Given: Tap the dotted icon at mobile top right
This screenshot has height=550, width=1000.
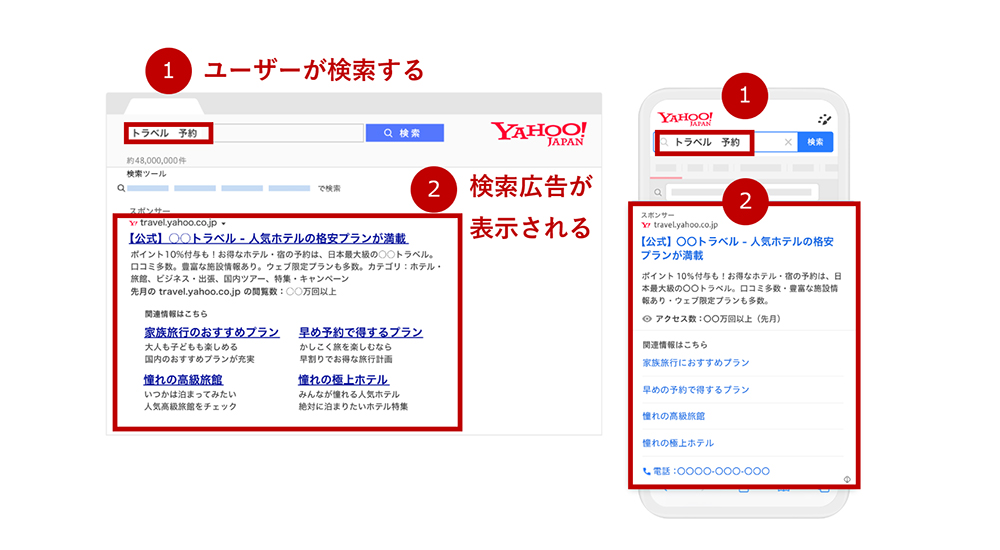Looking at the screenshot, I should point(824,118).
